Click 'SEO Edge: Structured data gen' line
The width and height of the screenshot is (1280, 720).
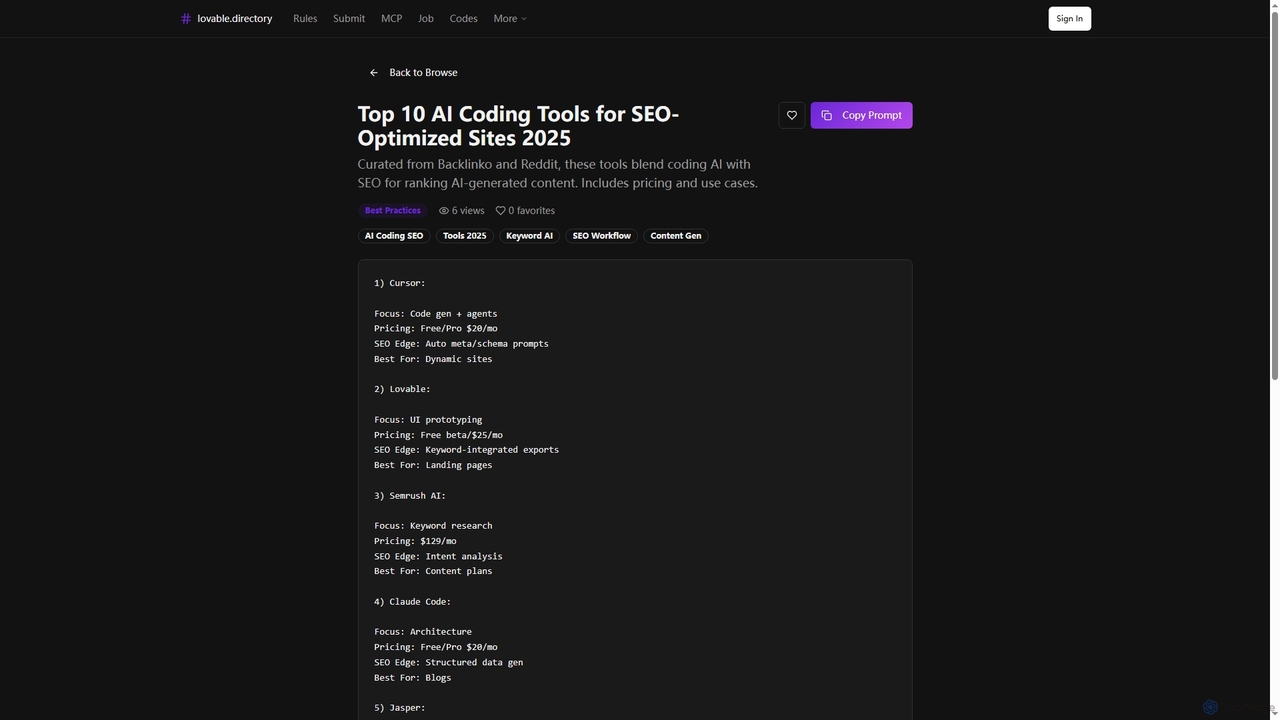449,662
